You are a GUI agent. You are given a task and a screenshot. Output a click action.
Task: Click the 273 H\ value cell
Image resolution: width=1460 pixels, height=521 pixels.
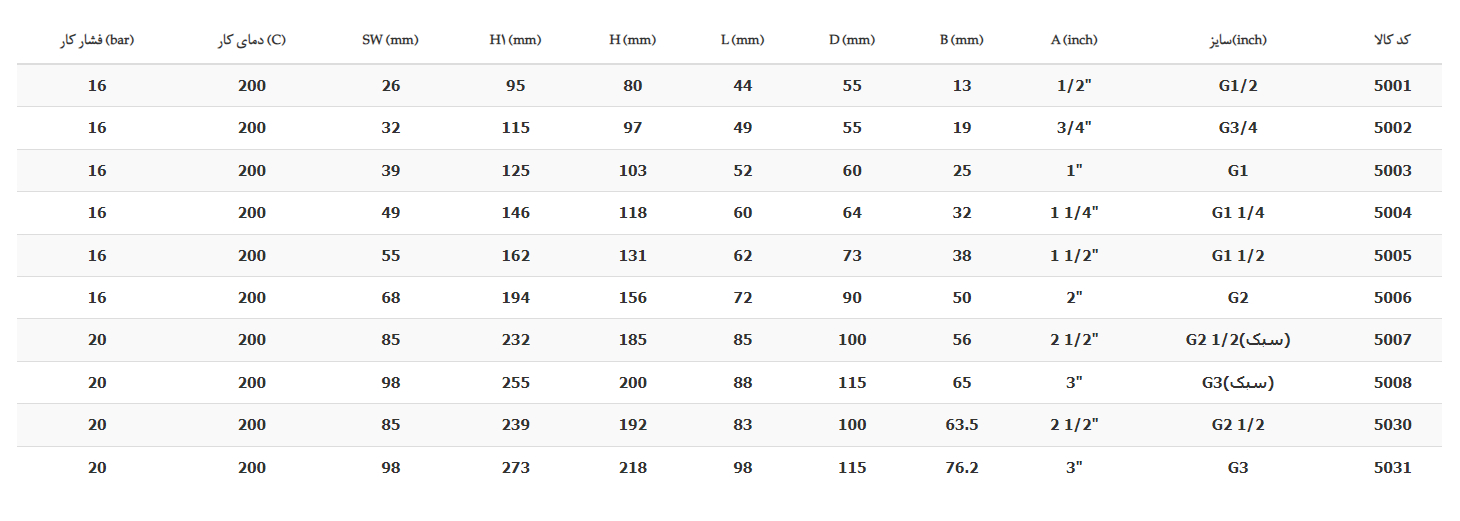(516, 467)
